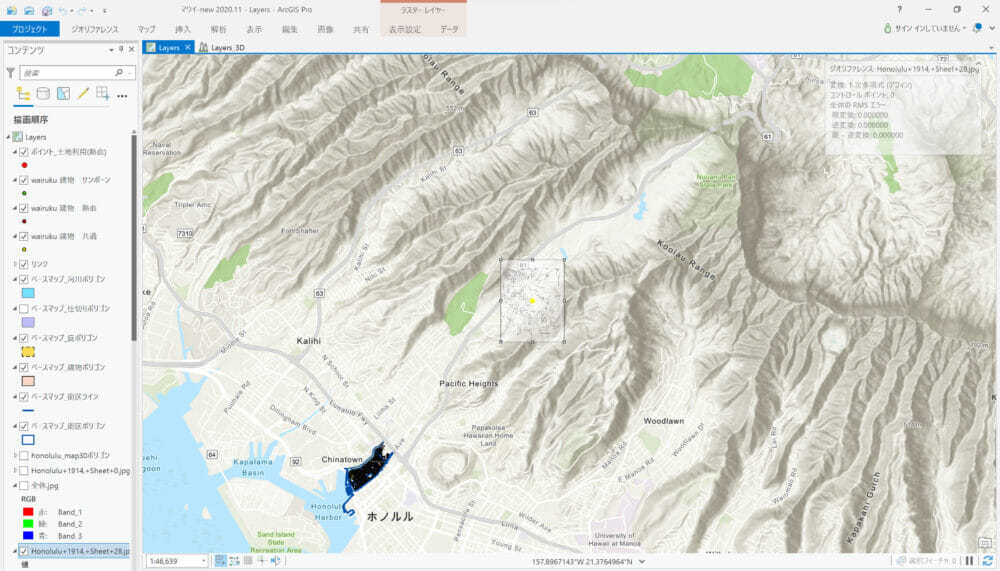Open the 画像 ribbon tab
The image size is (1000, 571).
tap(325, 29)
